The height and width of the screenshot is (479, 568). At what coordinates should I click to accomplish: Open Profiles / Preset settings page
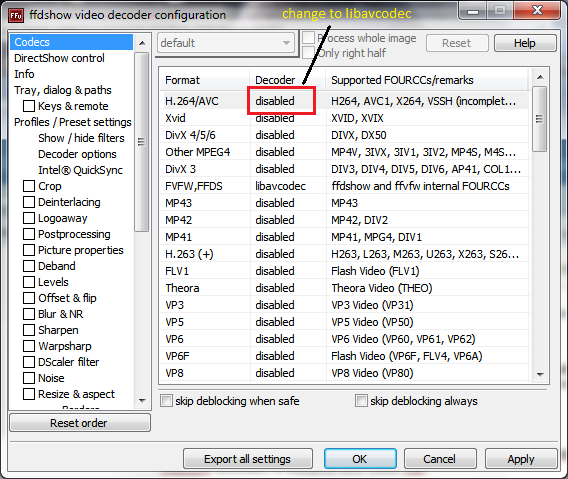pos(72,122)
